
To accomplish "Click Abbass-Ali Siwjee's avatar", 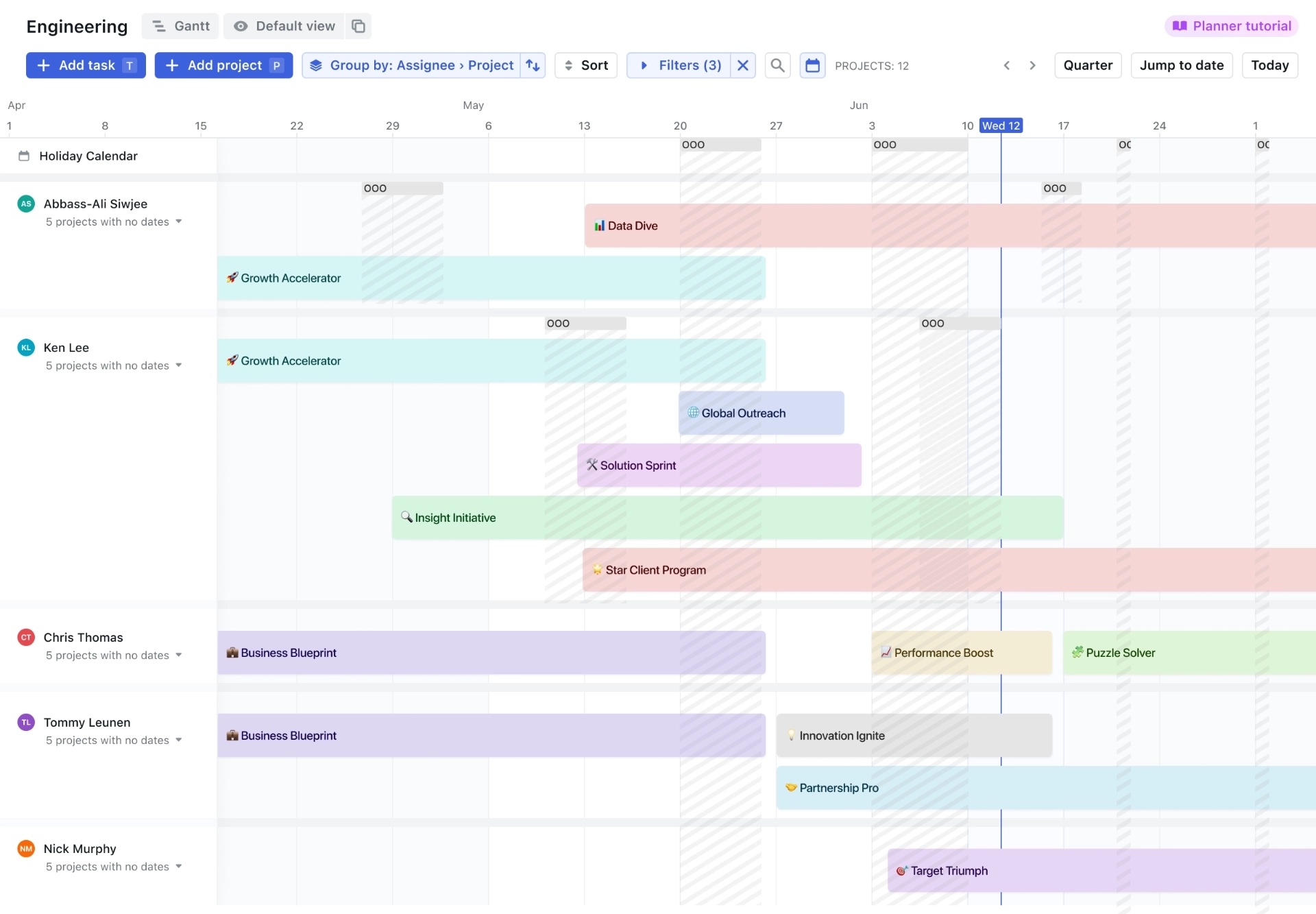I will [x=25, y=204].
